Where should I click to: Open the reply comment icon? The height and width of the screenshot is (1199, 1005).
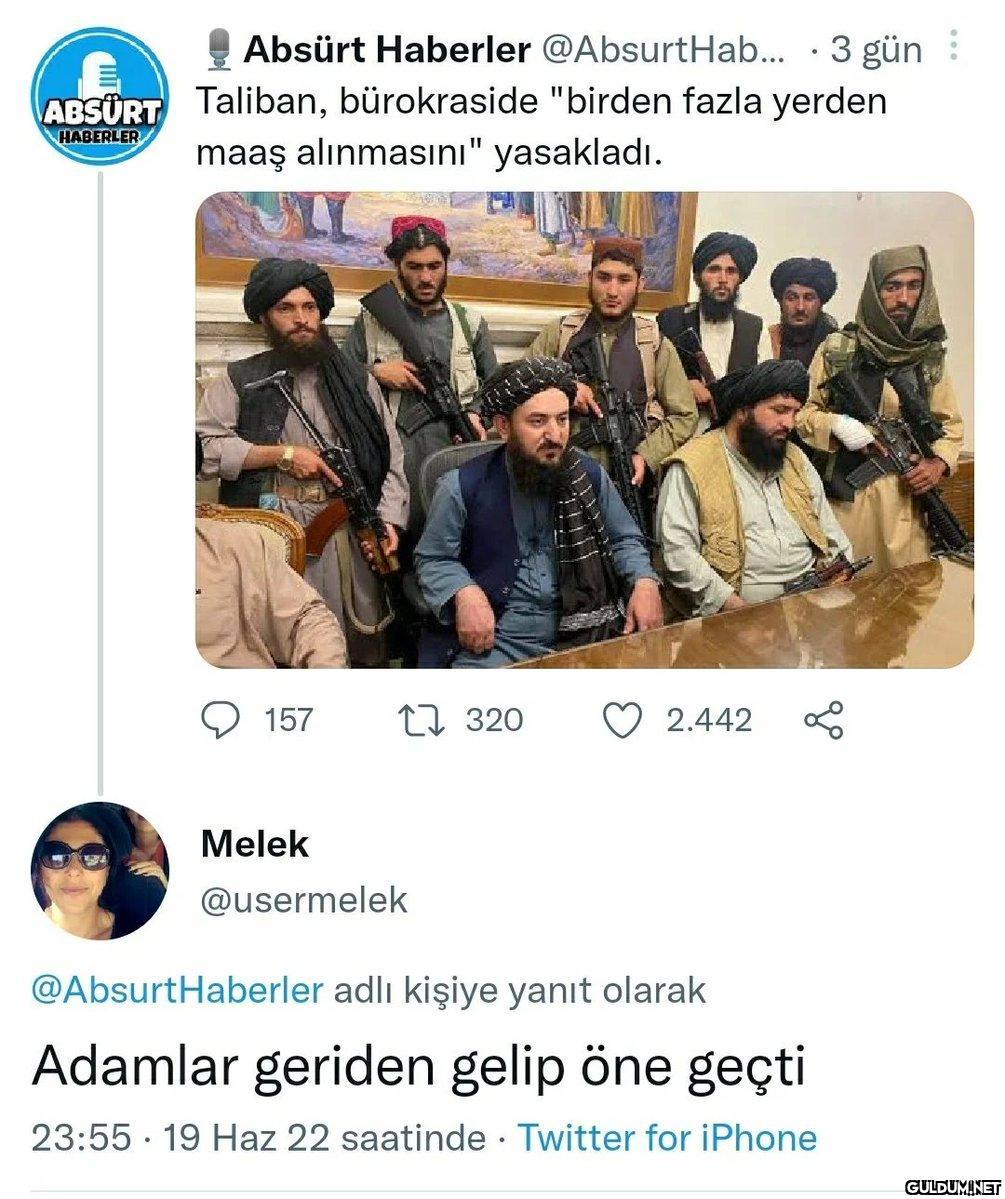(220, 720)
